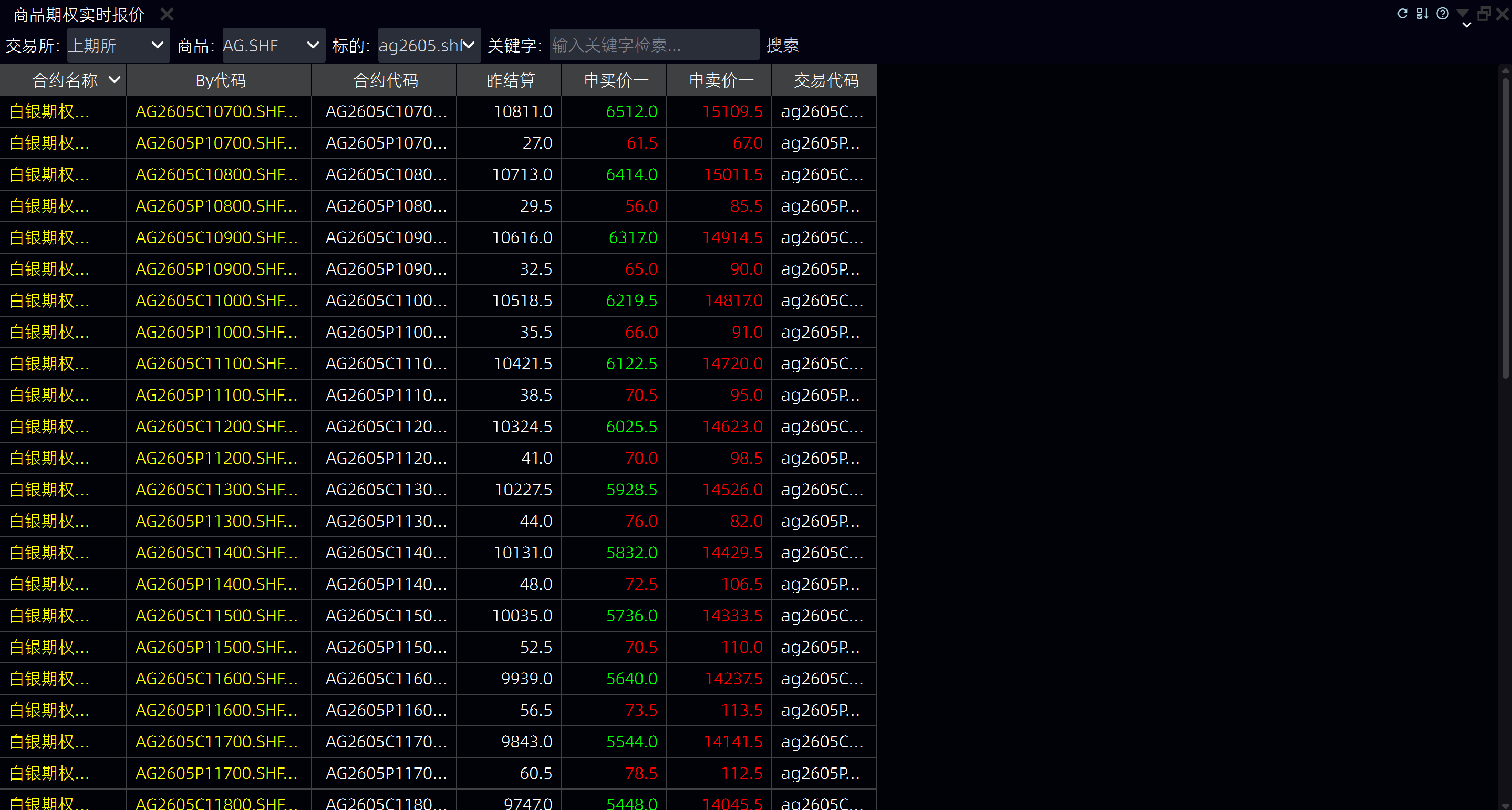The height and width of the screenshot is (810, 1512).
Task: Click the 交易代码 column header
Action: pyautogui.click(x=825, y=80)
